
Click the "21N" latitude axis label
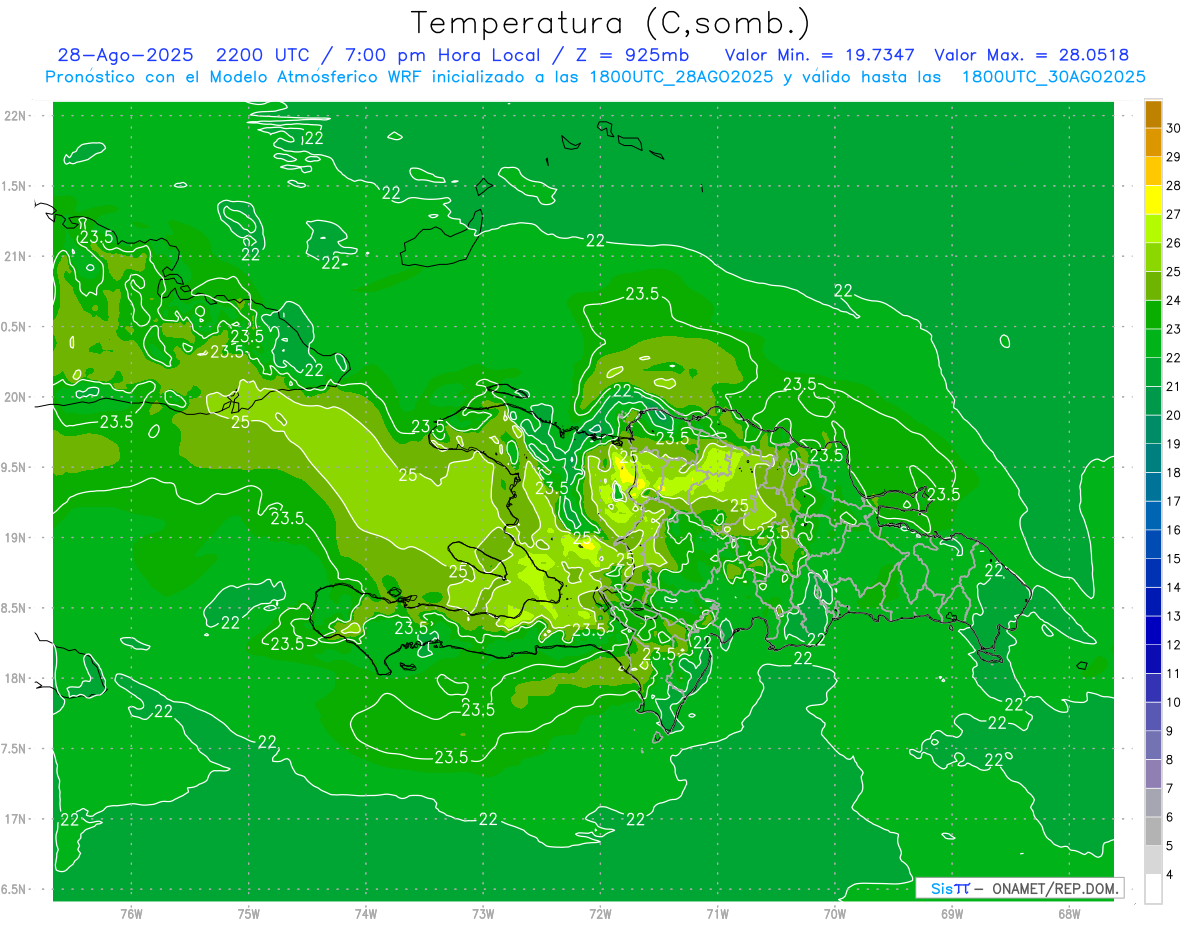tap(15, 256)
